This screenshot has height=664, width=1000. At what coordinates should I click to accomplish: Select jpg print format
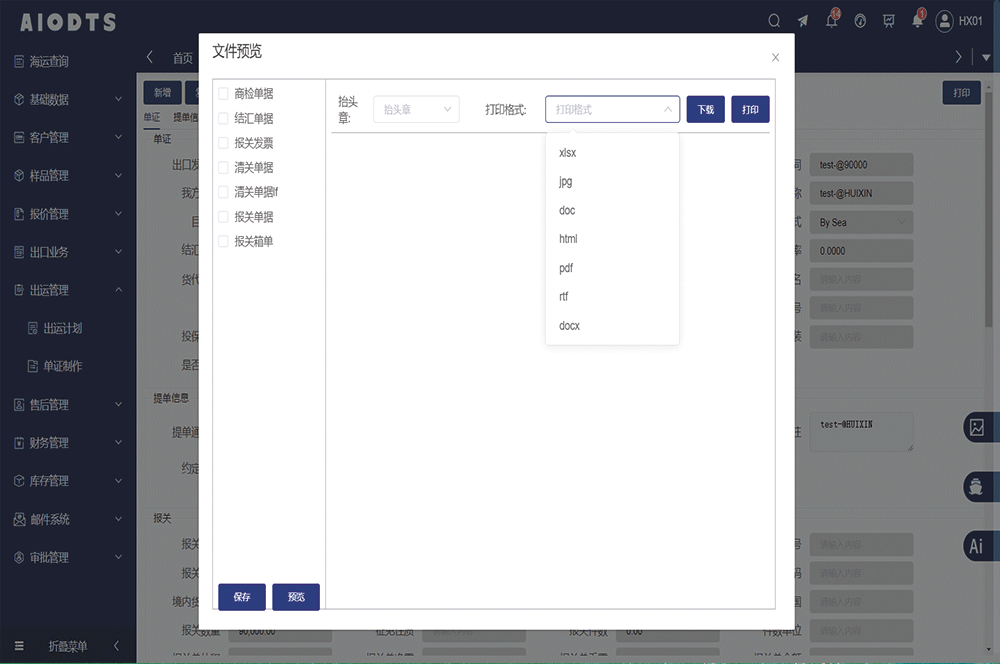[612, 182]
